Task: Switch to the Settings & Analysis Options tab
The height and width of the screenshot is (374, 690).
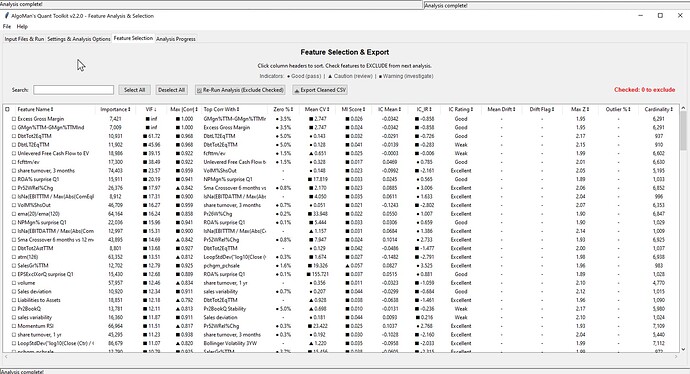Action: pyautogui.click(x=79, y=39)
